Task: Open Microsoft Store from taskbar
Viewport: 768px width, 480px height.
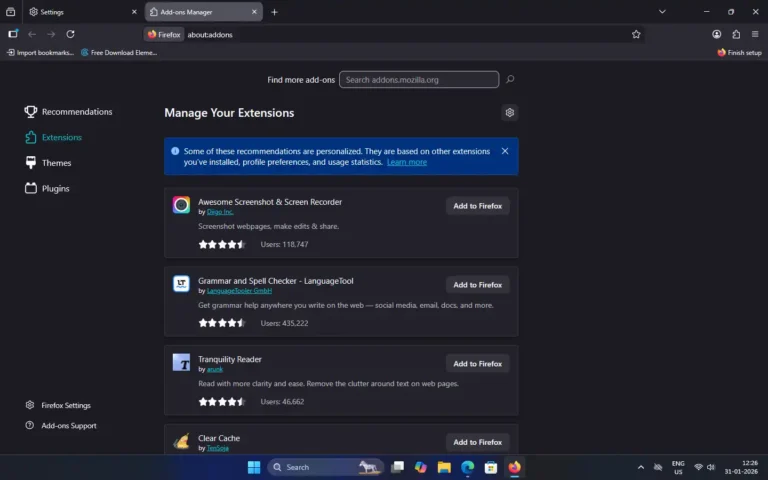Action: 491,467
